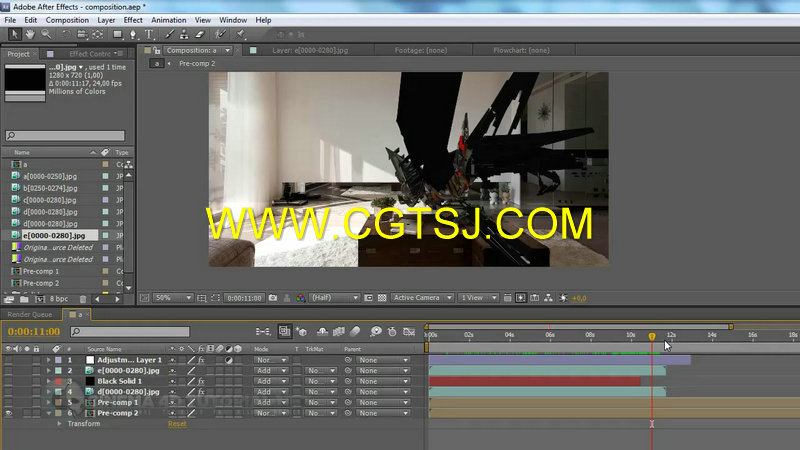Select the Zoom magnifier tool
The height and width of the screenshot is (450, 800).
[46, 34]
